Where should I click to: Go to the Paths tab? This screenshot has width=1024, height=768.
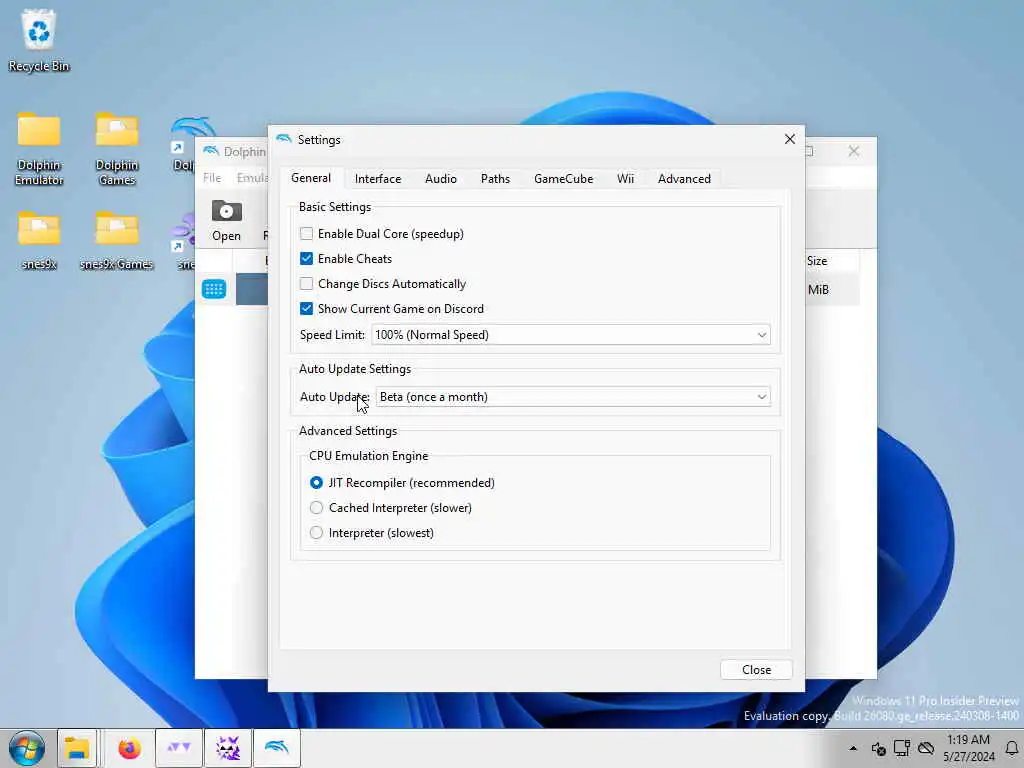click(x=495, y=178)
